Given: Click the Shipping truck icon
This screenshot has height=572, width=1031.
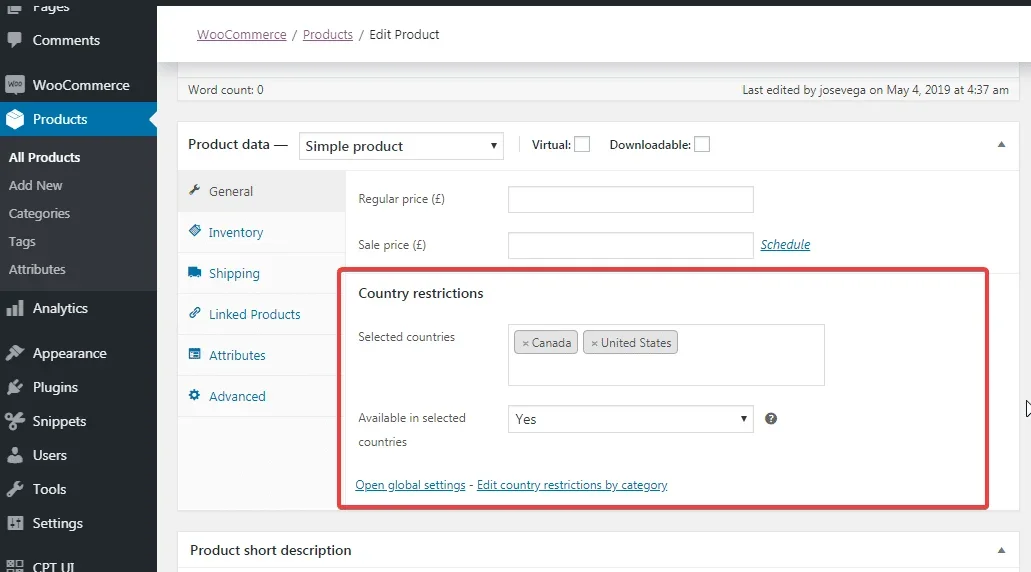Looking at the screenshot, I should tap(195, 272).
